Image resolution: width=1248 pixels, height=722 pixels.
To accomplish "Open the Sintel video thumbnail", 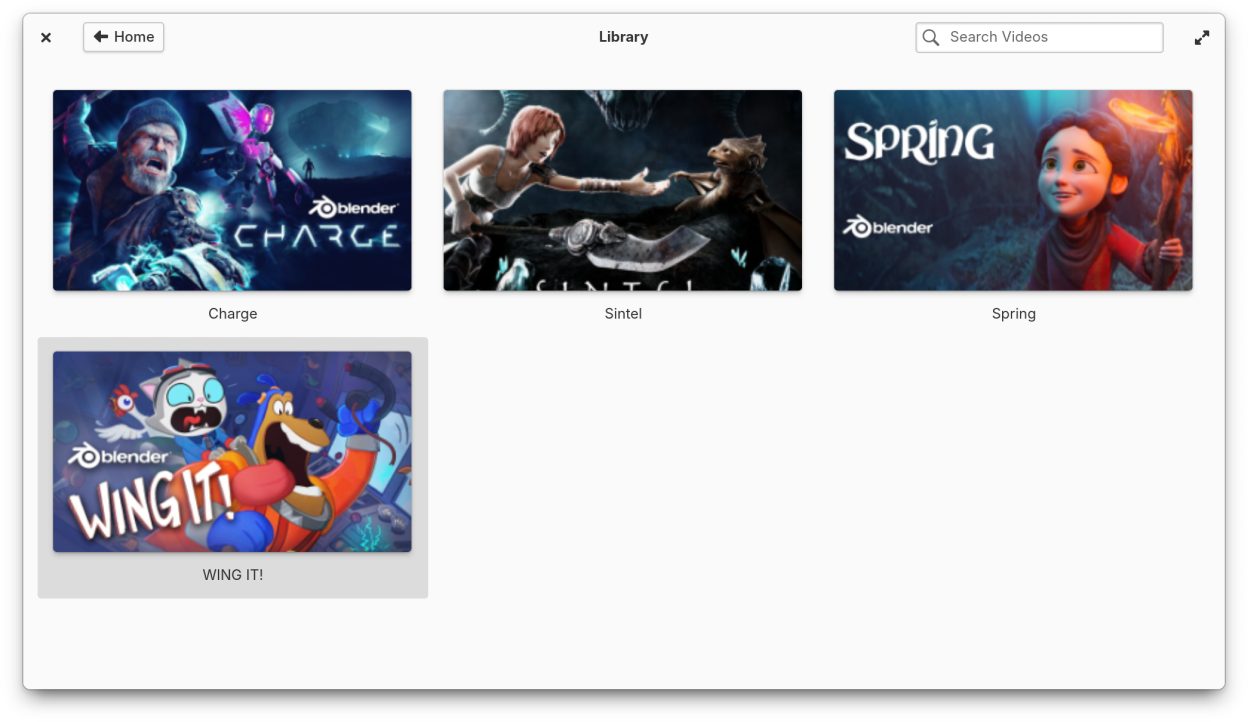I will [623, 190].
